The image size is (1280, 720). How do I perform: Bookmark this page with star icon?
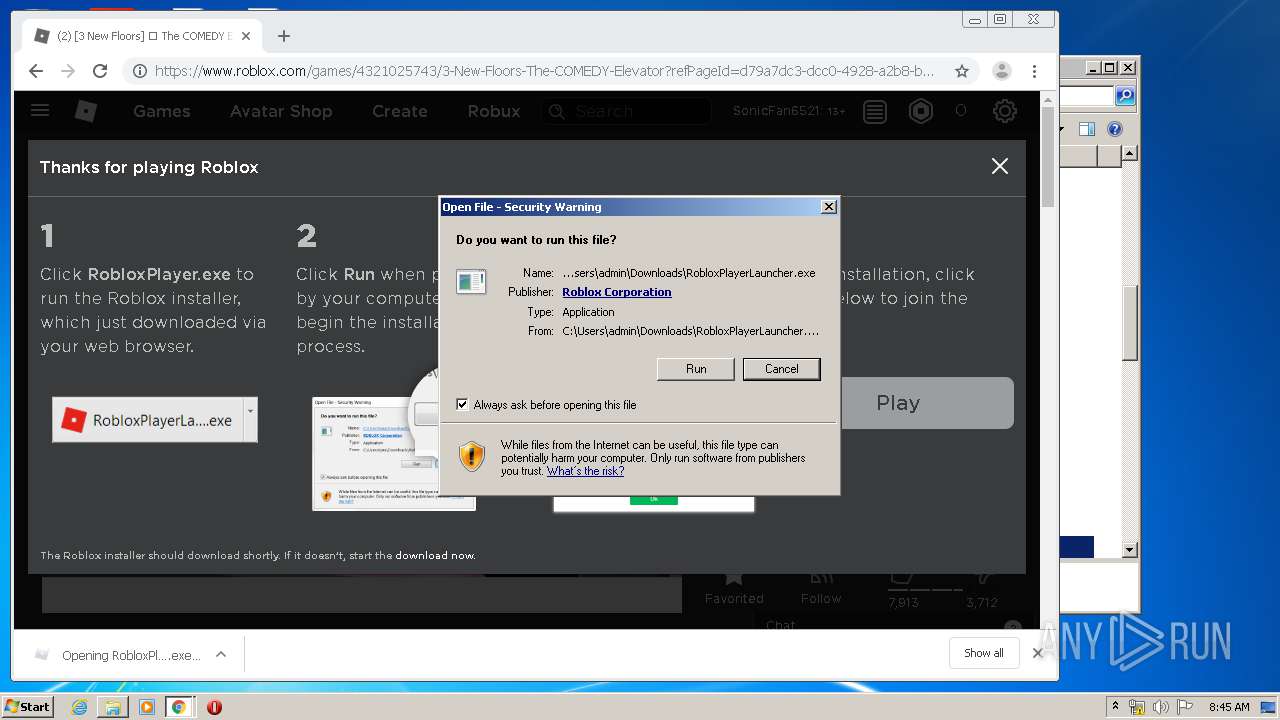click(962, 71)
